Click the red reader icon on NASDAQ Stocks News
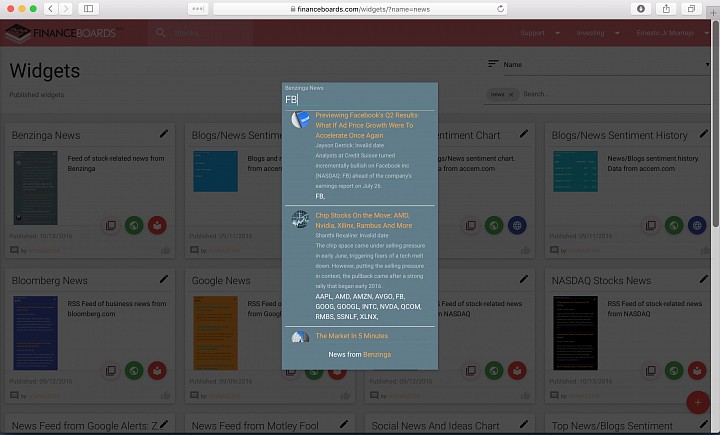Viewport: 720px width, 435px height. click(x=697, y=371)
